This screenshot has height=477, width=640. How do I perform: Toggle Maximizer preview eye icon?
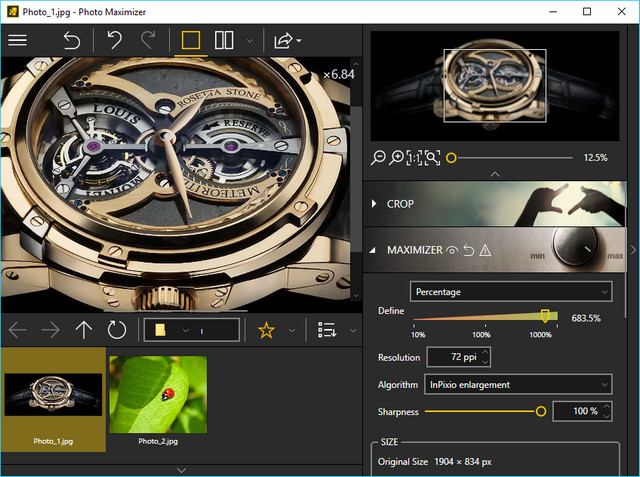[452, 250]
